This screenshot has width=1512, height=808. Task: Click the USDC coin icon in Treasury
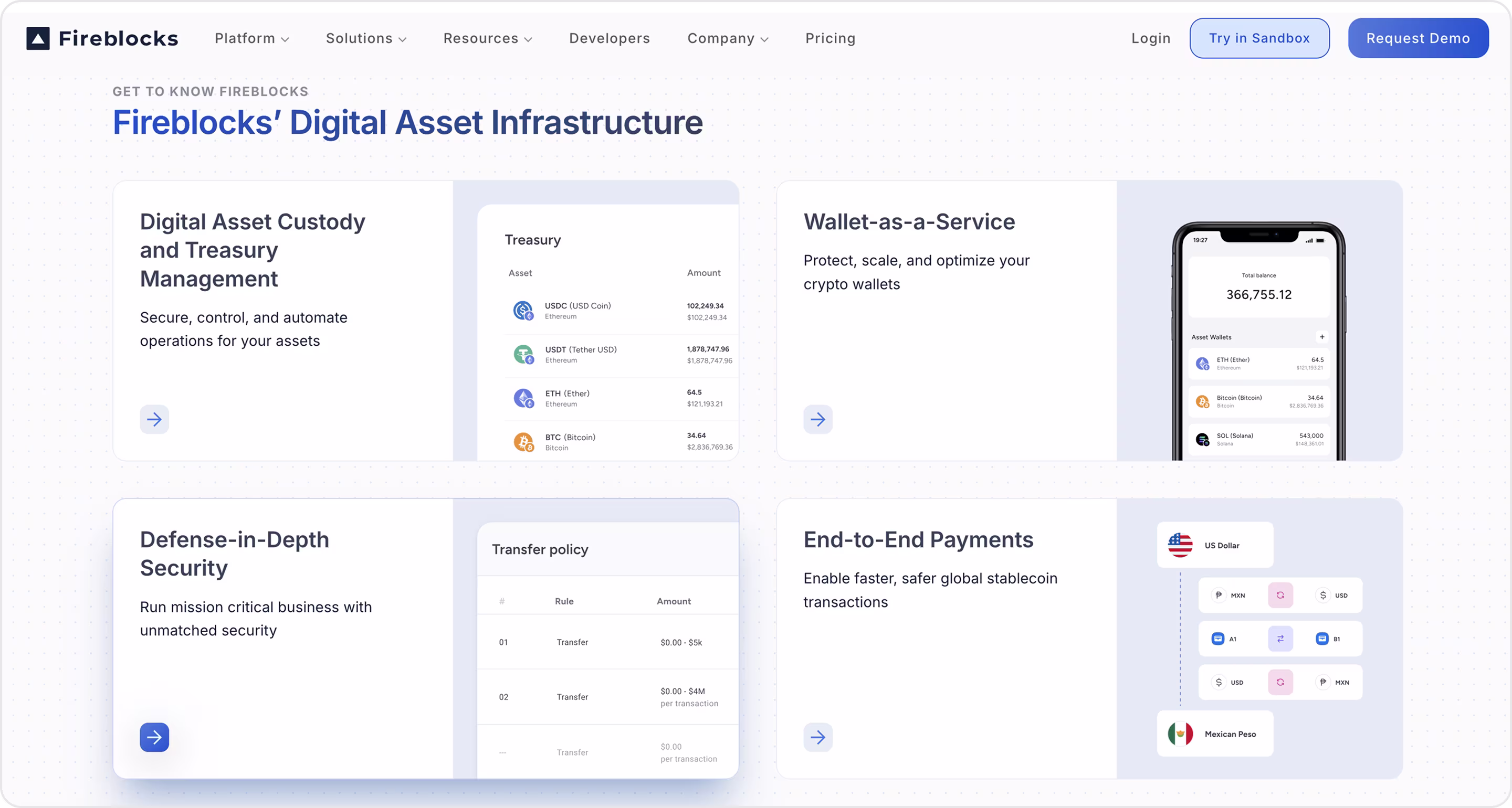click(x=523, y=311)
